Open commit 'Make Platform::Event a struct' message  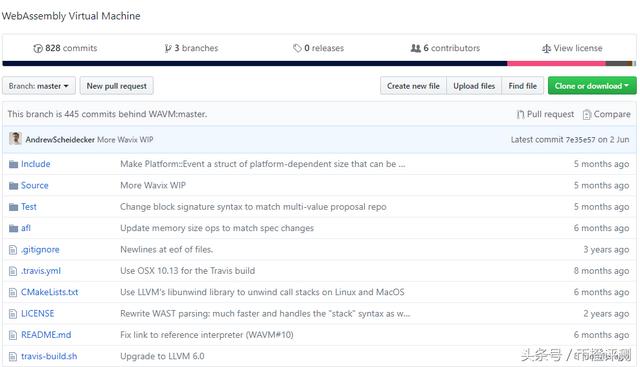coord(263,164)
